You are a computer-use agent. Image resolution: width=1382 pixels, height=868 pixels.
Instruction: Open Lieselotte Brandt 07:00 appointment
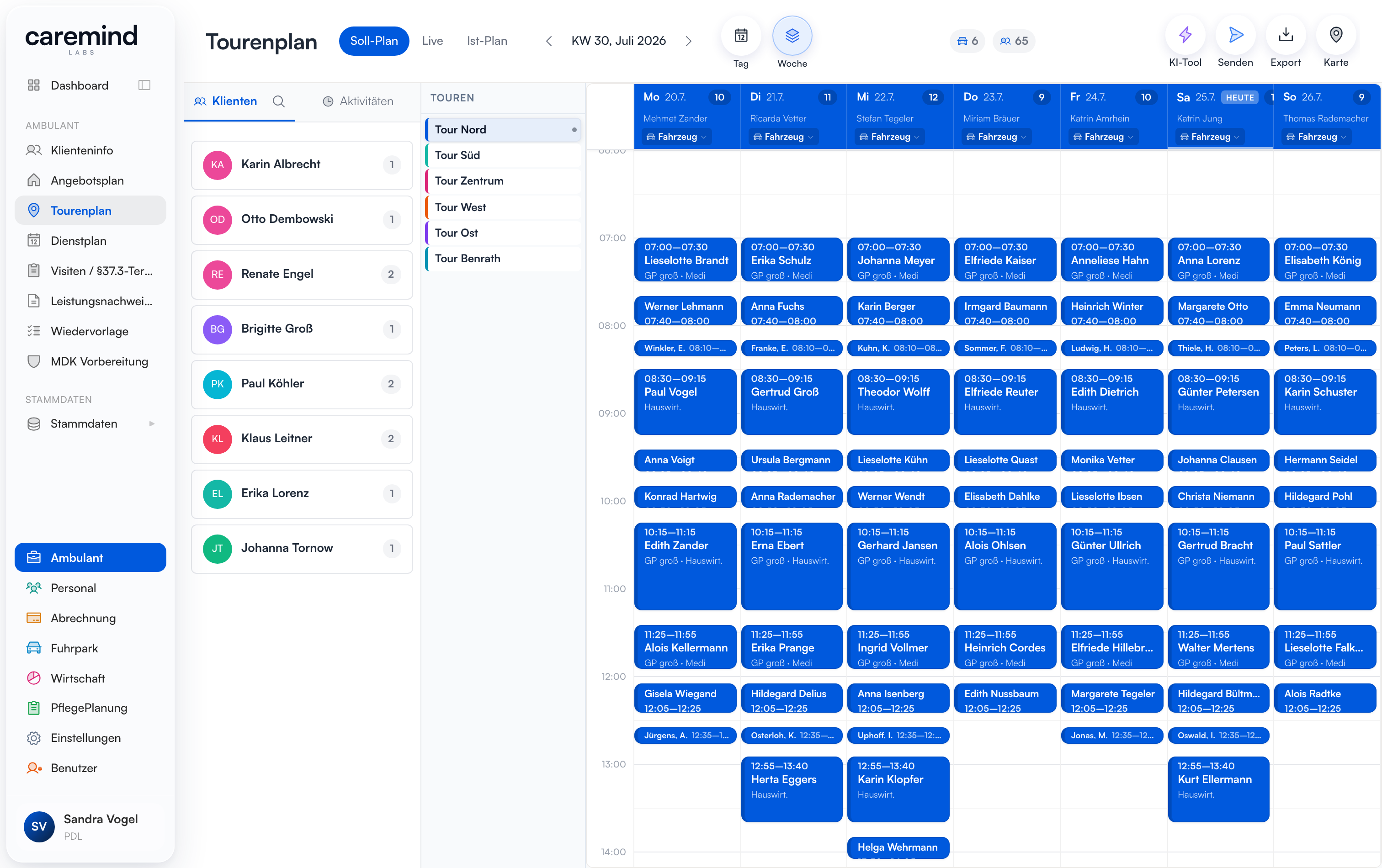[x=685, y=260]
